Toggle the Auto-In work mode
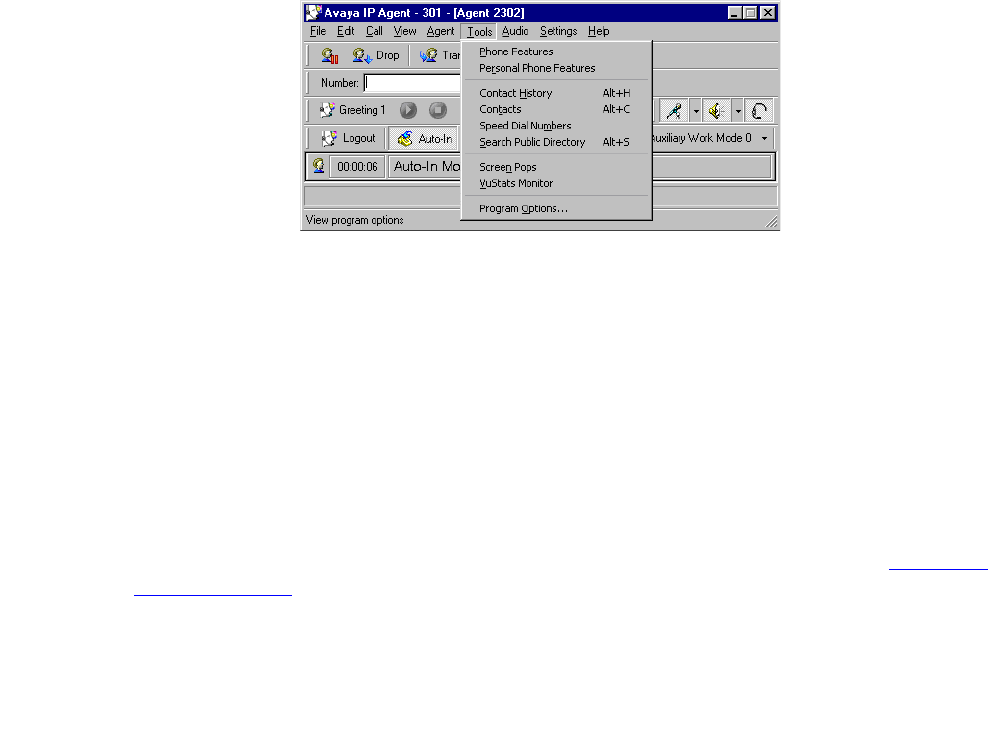1008x730 pixels. pos(425,138)
